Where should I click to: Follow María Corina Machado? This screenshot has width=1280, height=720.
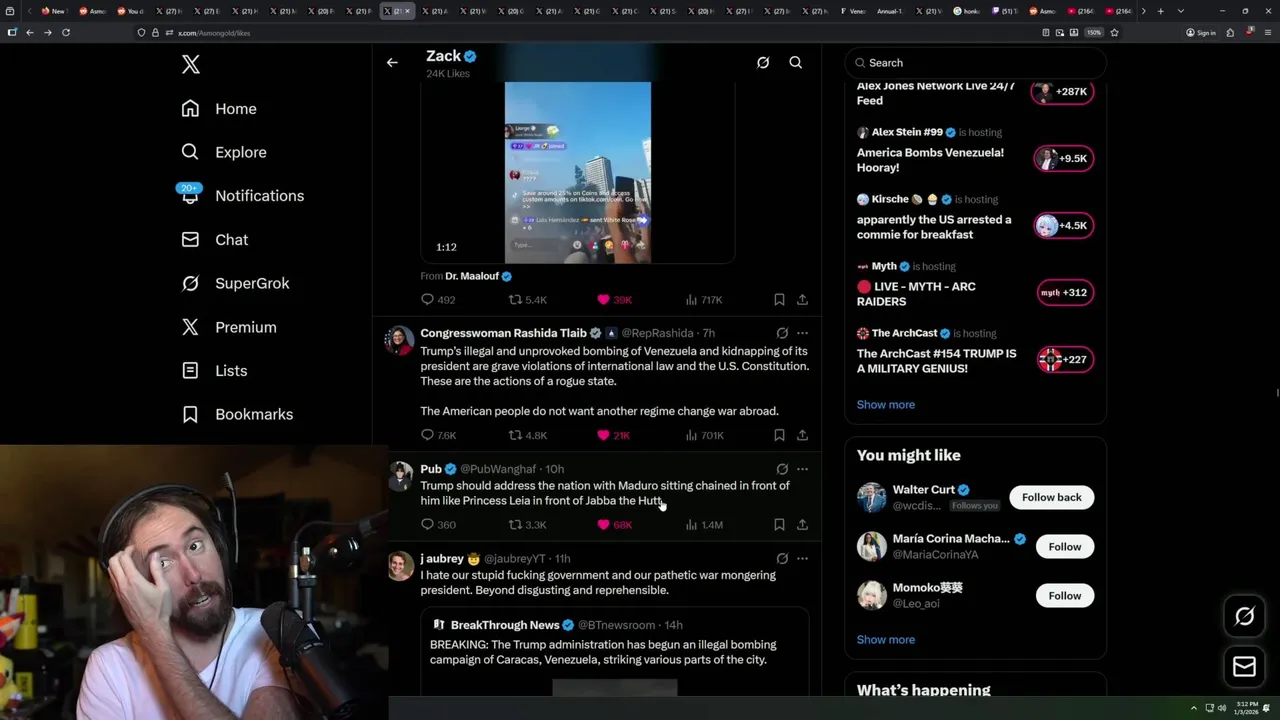[1065, 547]
